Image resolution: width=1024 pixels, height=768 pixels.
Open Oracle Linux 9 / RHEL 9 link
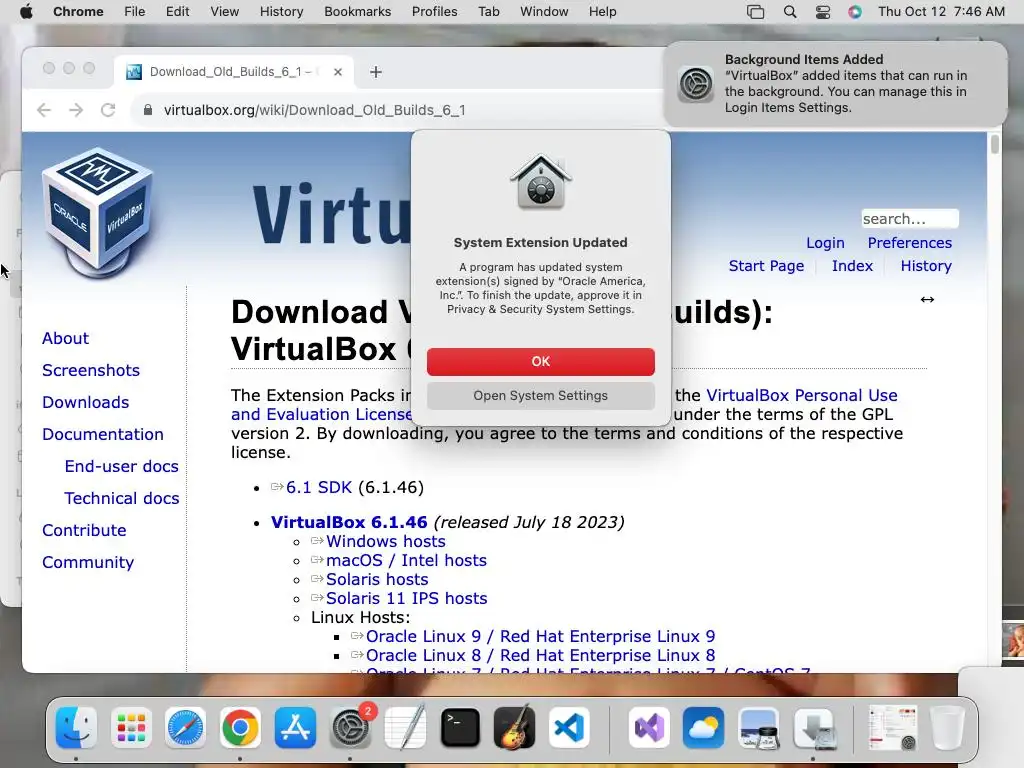pyautogui.click(x=540, y=636)
